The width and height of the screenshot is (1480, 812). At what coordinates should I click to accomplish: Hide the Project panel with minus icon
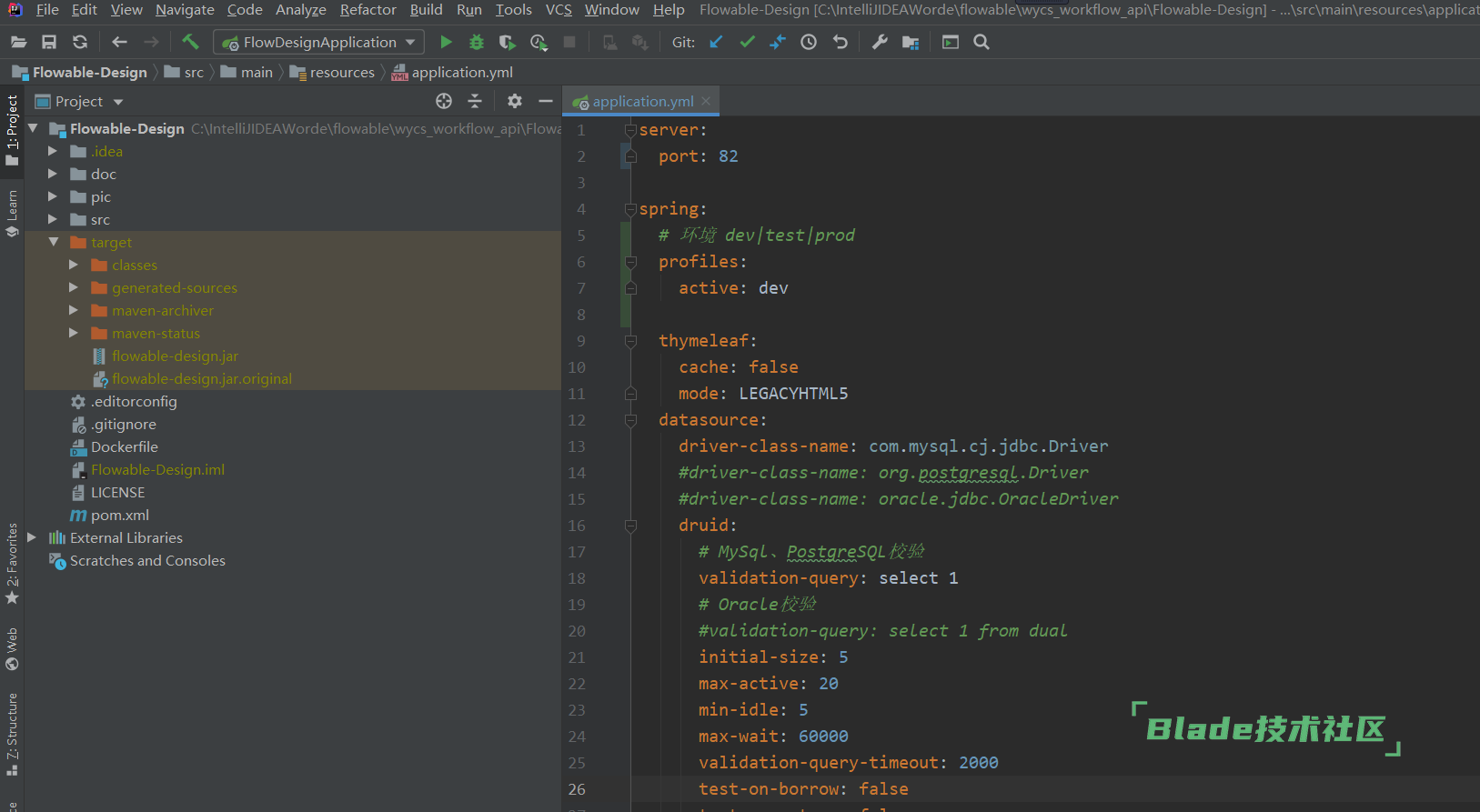tap(546, 101)
